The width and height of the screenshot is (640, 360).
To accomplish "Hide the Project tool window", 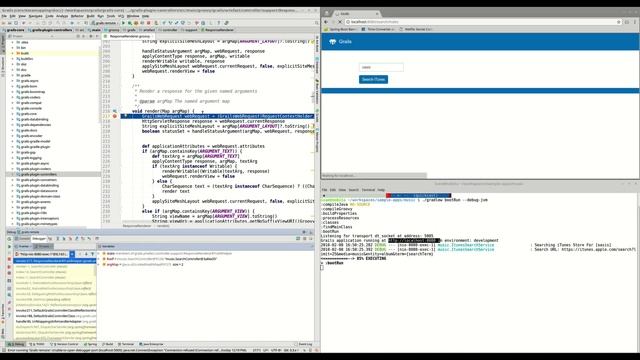I will click(x=97, y=36).
